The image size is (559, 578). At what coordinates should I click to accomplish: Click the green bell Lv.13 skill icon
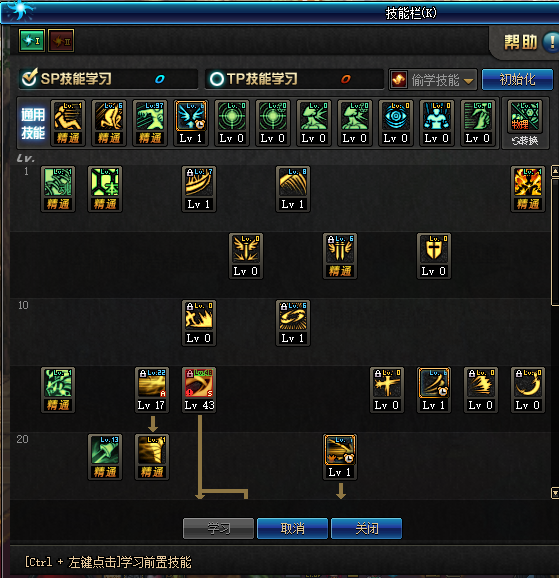[105, 457]
